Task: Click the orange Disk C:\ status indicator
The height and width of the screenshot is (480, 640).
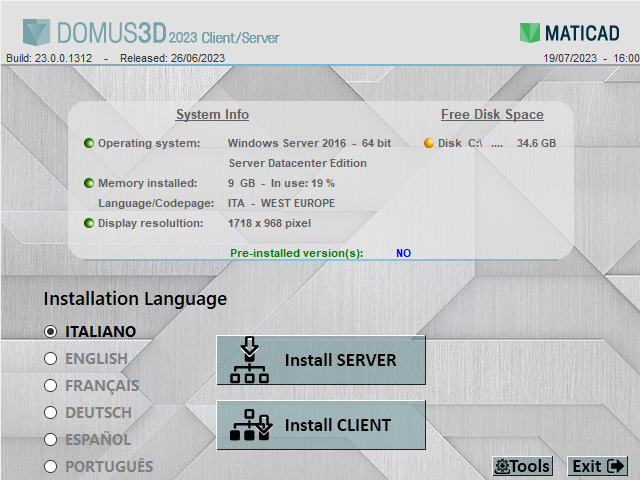Action: (429, 143)
